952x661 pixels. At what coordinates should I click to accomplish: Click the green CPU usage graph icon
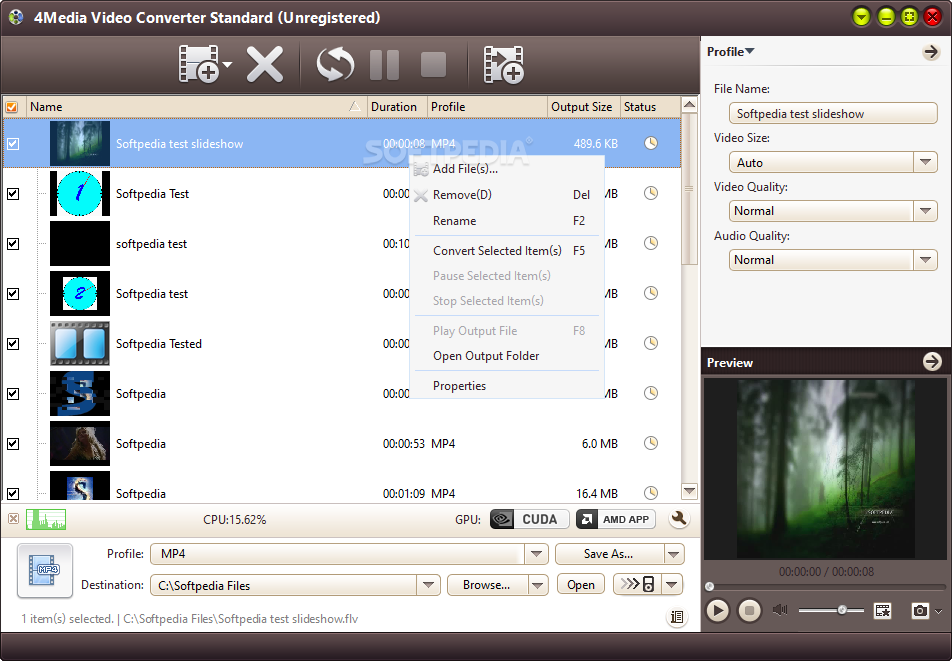coord(46,520)
